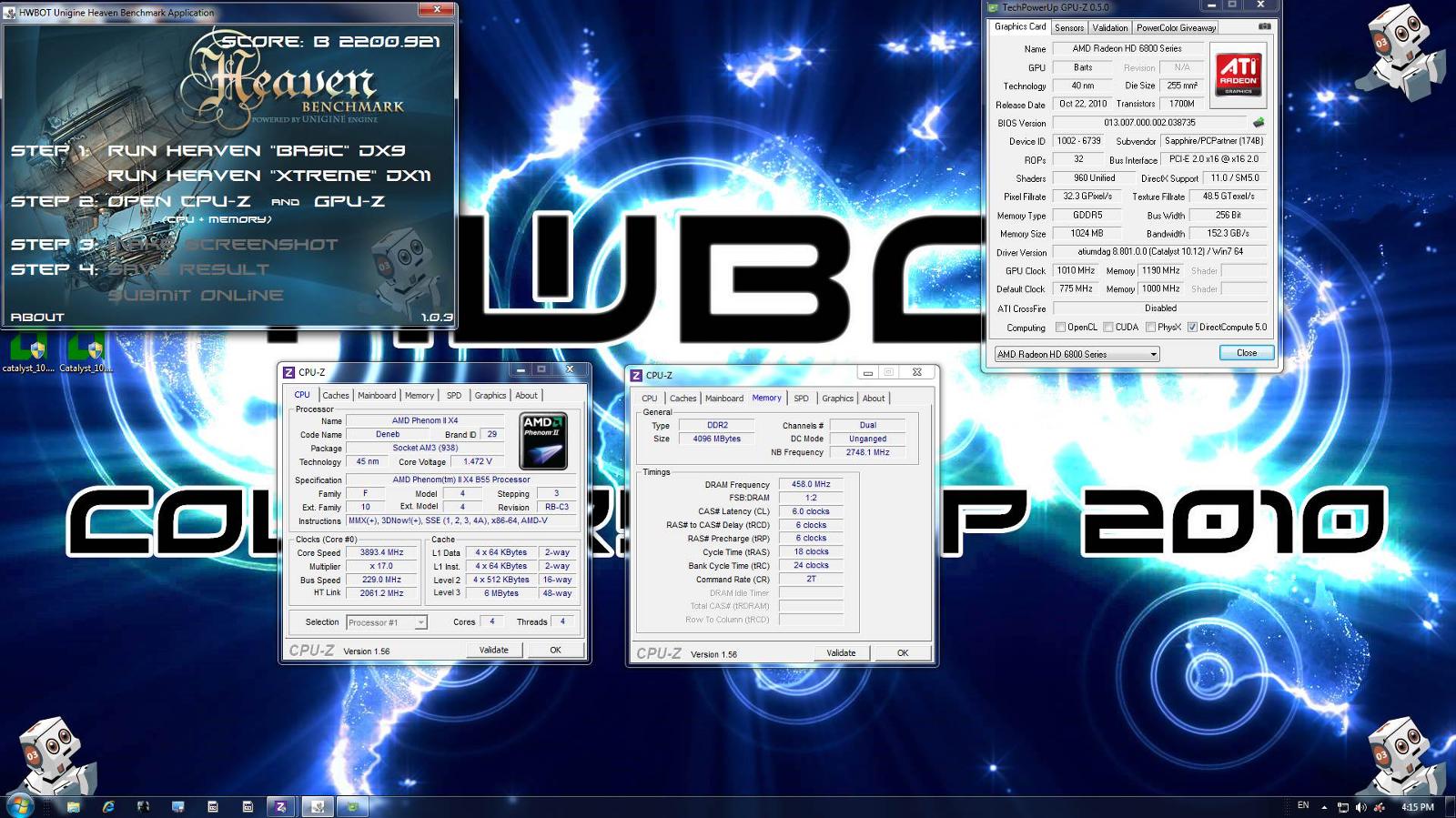This screenshot has width=1456, height=818.
Task: Click OK in the right CPU-Z Memory window
Action: [x=903, y=652]
